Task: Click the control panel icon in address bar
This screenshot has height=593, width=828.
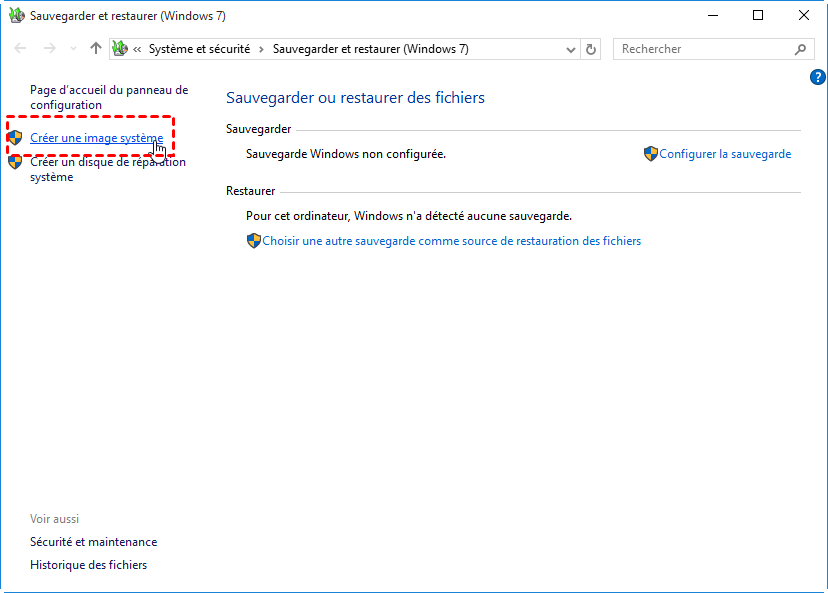Action: tap(120, 49)
